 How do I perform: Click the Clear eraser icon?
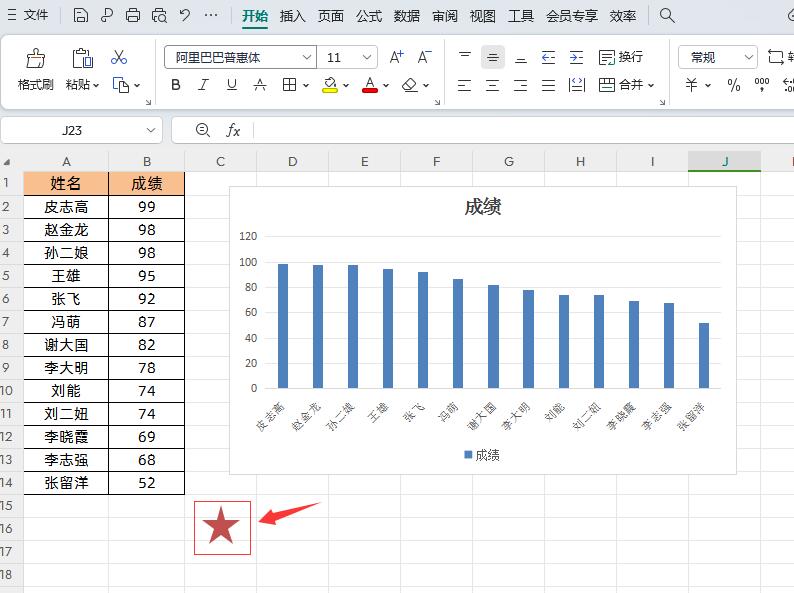(x=410, y=85)
